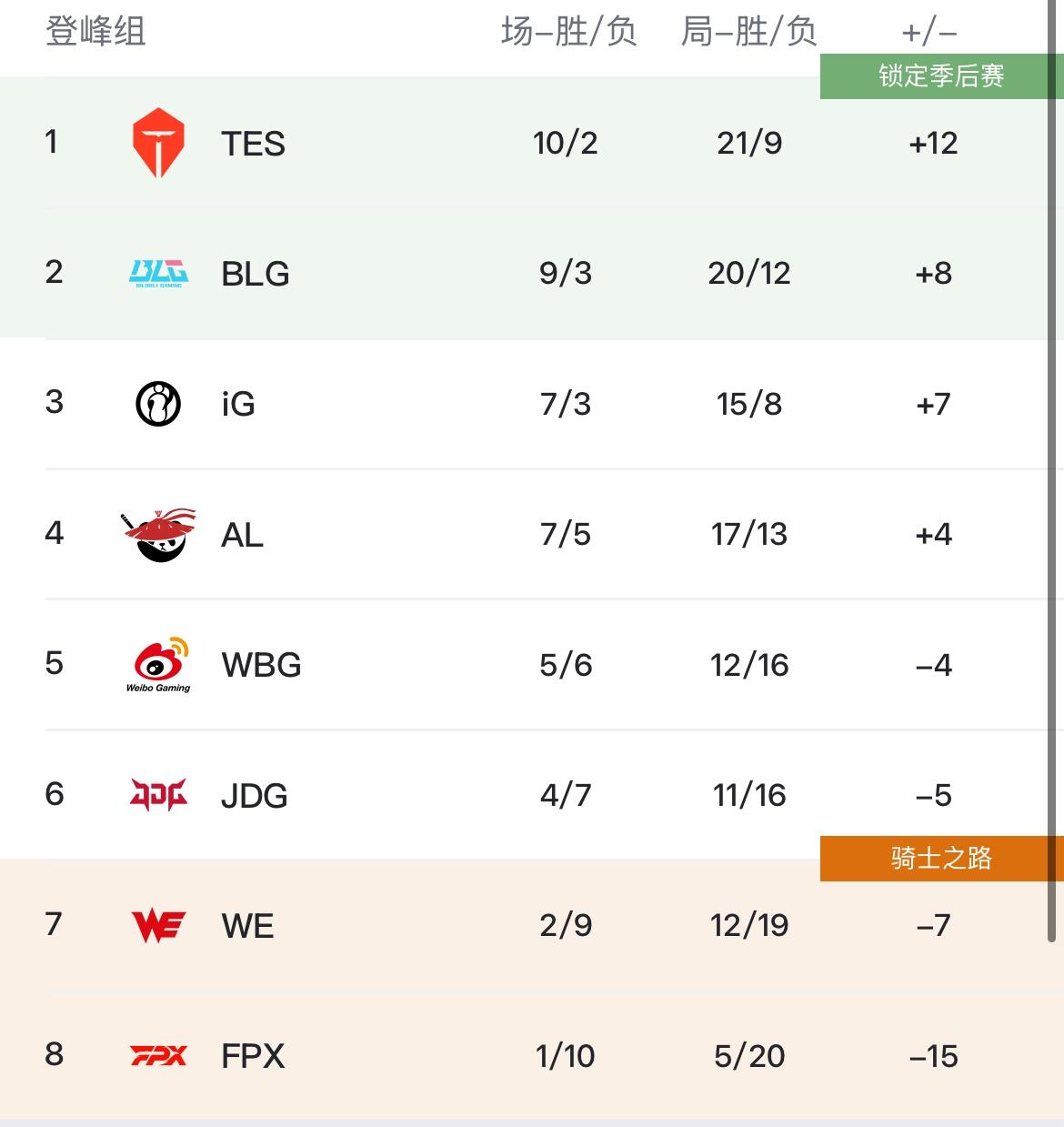Click the +/- column header
This screenshot has height=1127, width=1064.
coord(929,34)
